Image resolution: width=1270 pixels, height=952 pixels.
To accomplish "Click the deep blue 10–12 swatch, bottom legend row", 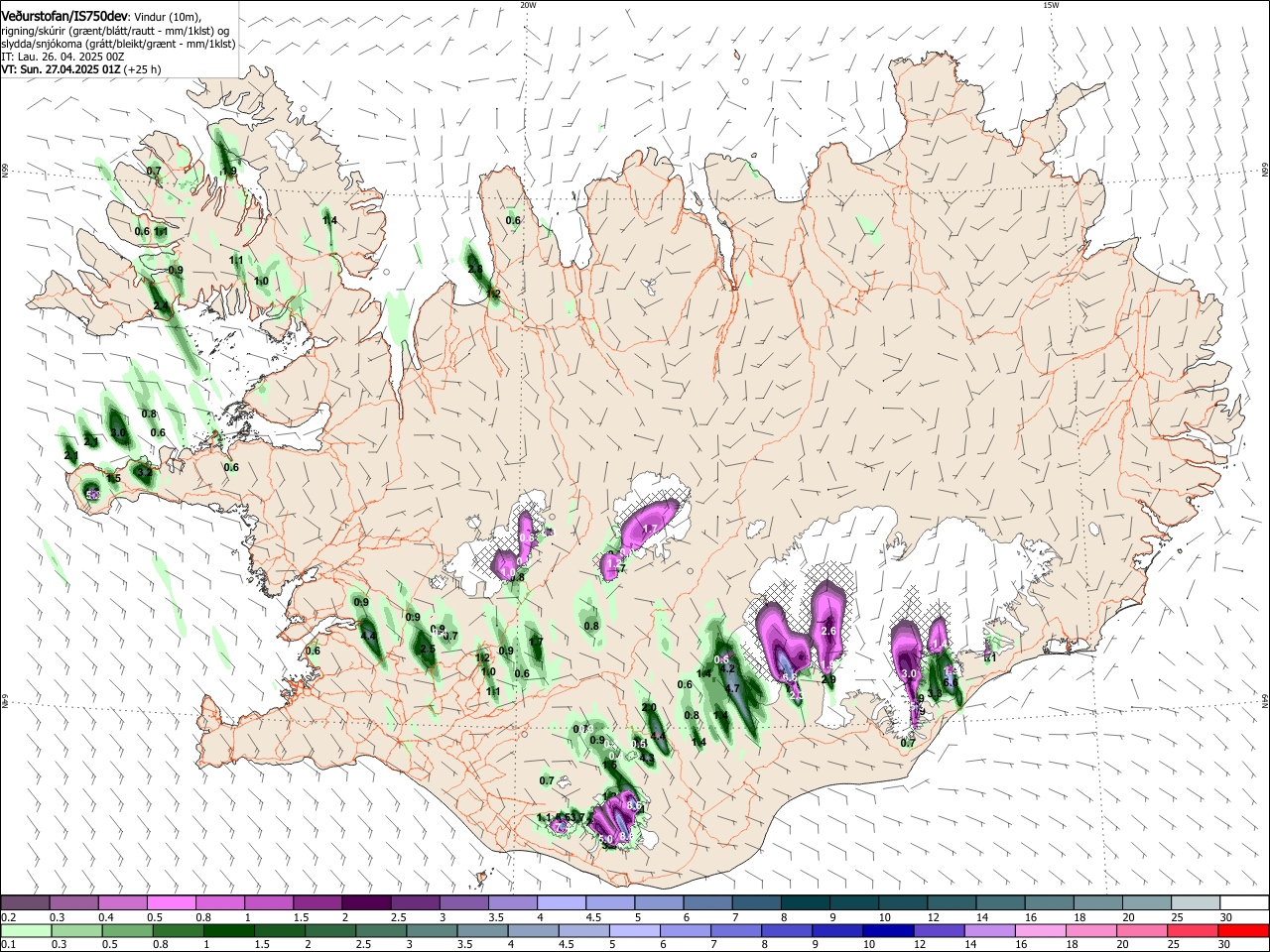I will [x=887, y=930].
